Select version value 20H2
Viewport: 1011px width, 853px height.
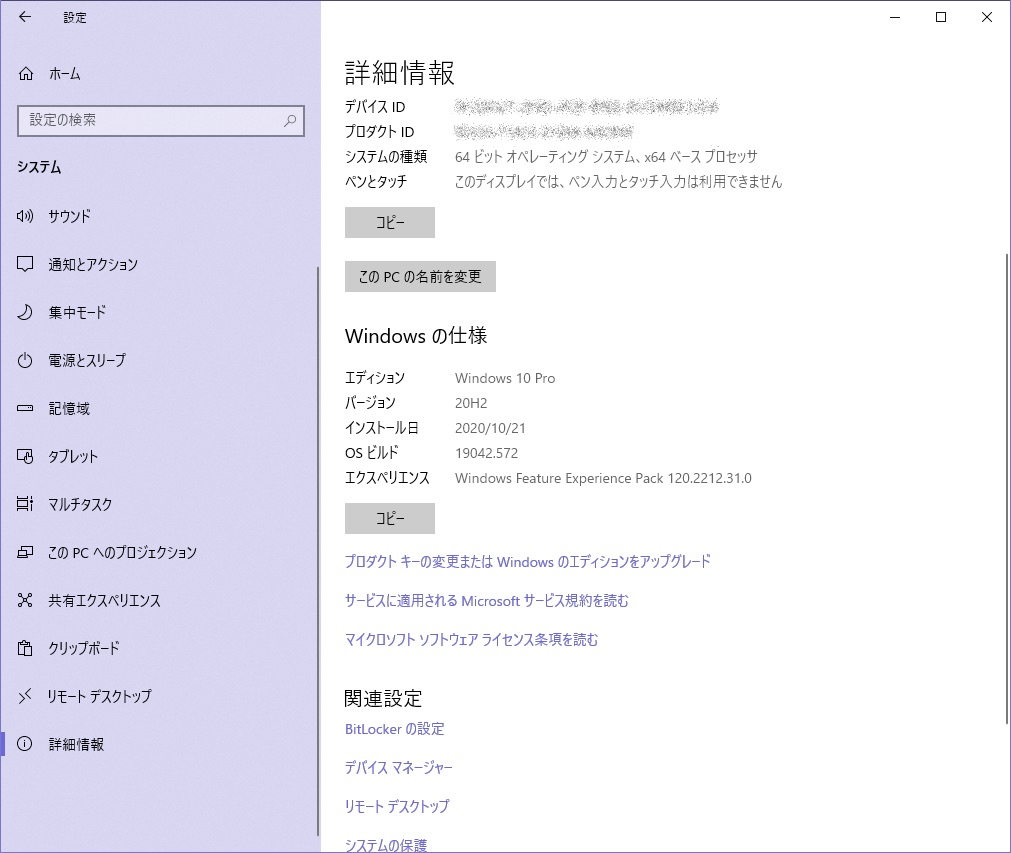(471, 403)
